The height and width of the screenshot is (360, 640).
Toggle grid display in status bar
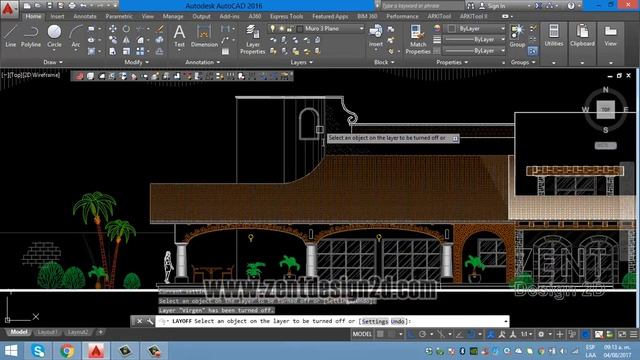coord(380,334)
